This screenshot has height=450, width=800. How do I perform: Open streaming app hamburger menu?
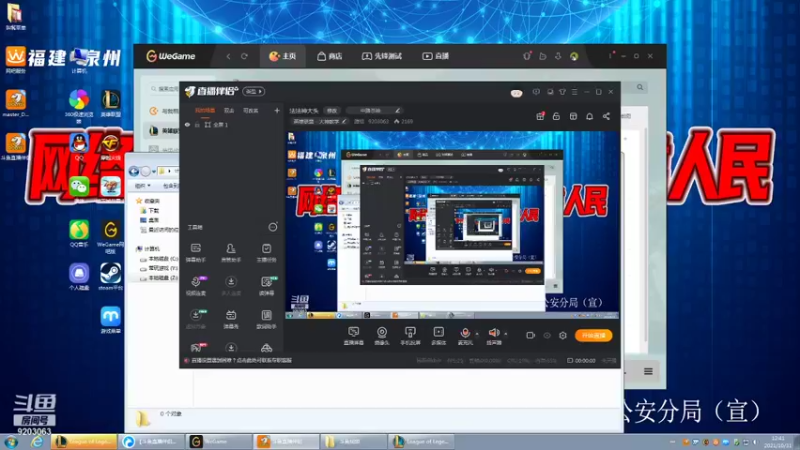coord(574,92)
